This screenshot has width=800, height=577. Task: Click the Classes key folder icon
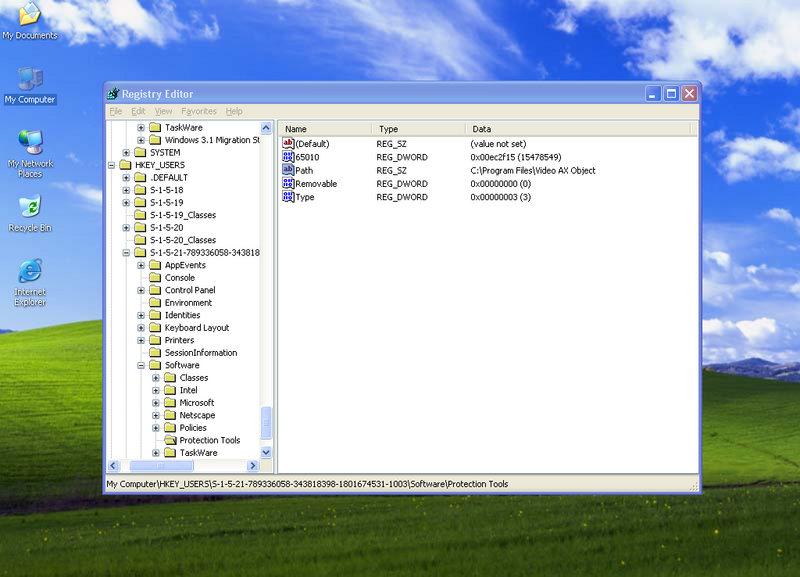170,378
